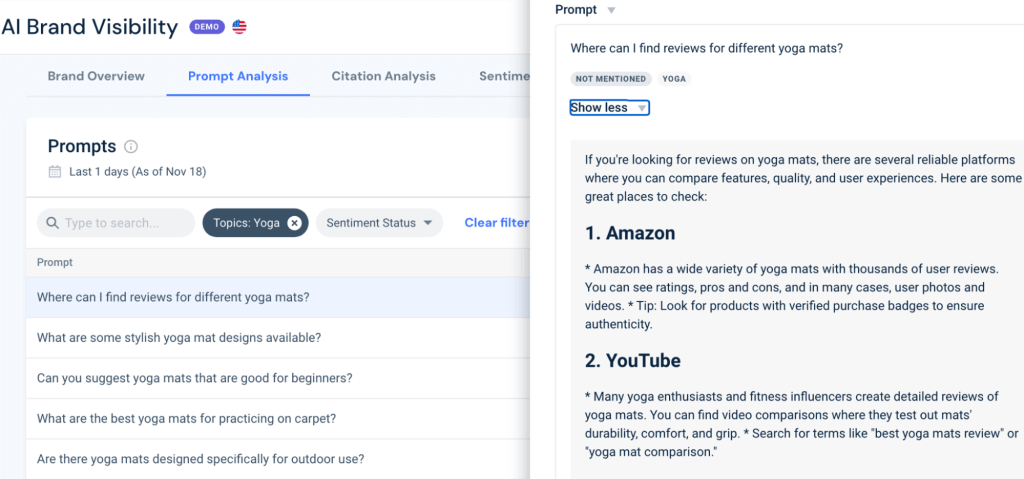1024x479 pixels.
Task: Open the Citation Analysis tab
Action: pyautogui.click(x=384, y=76)
